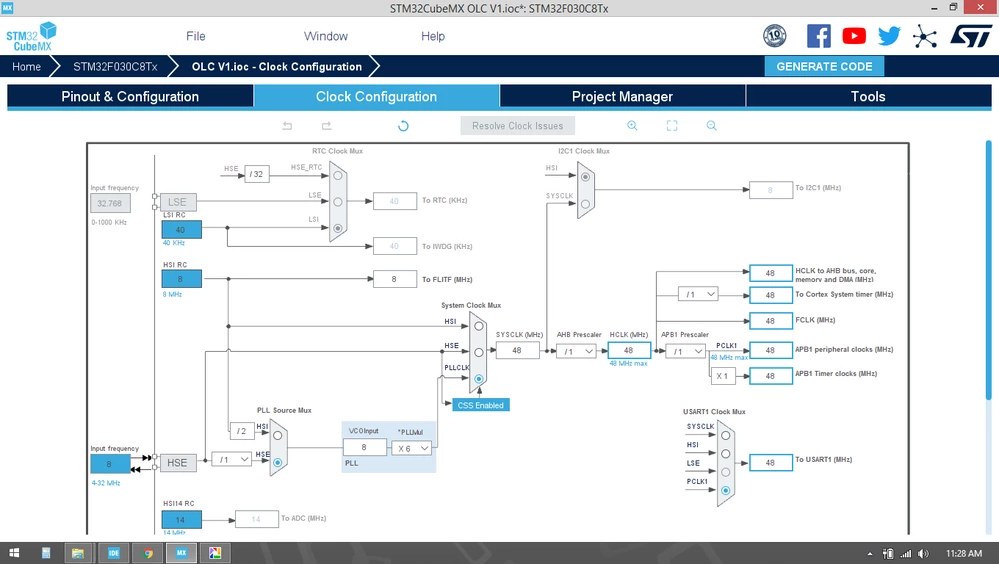This screenshot has width=999, height=564.
Task: Open the HSE /1 prediv dropdown
Action: click(x=231, y=459)
